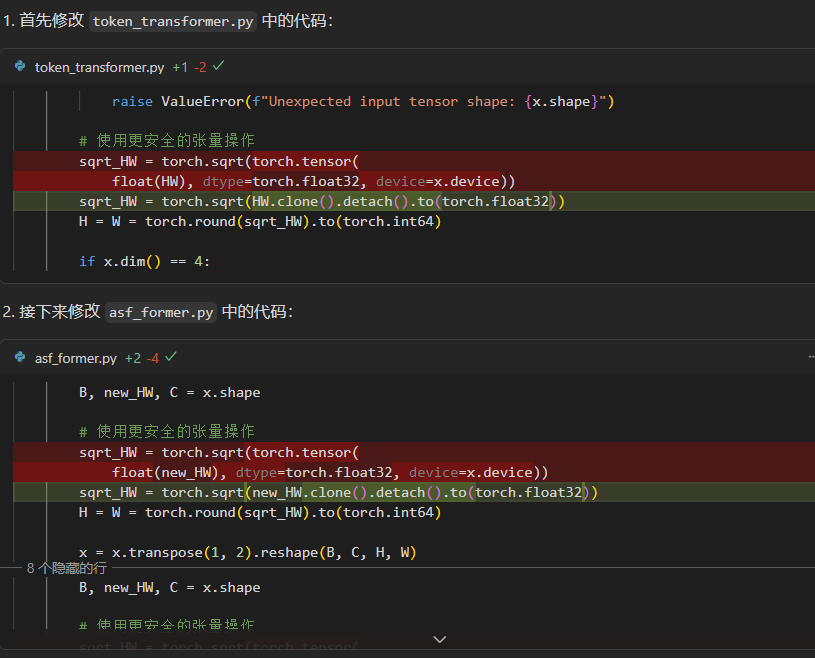Click the '+2' additions count on asf_former.py
Image resolution: width=815 pixels, height=658 pixels.
(133, 358)
